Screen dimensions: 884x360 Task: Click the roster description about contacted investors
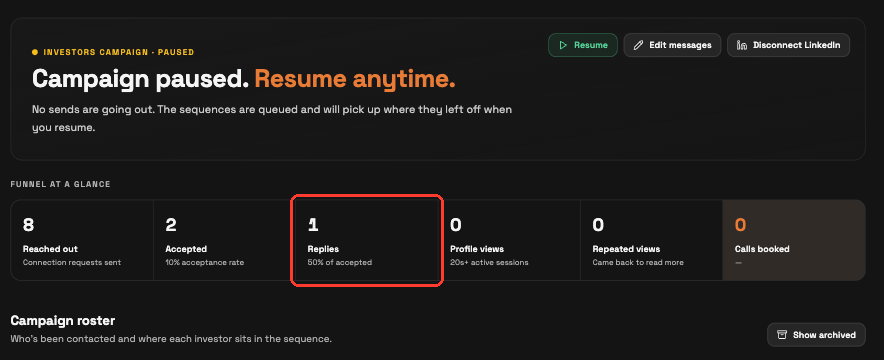[x=171, y=339]
